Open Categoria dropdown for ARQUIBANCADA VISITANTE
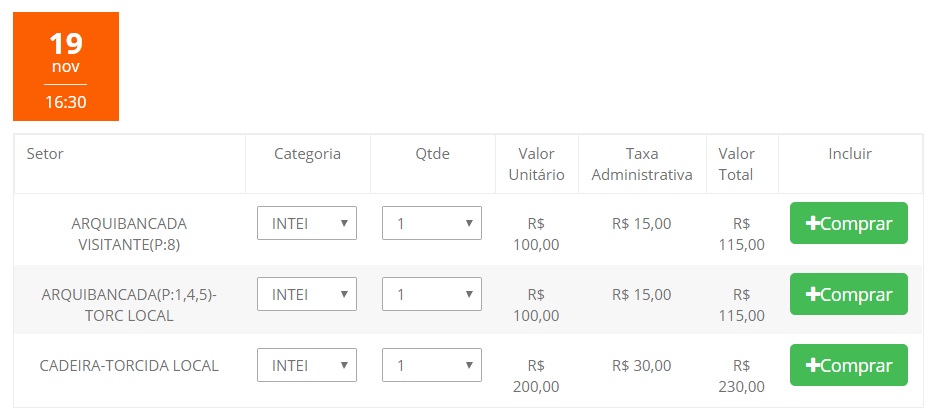 click(307, 223)
